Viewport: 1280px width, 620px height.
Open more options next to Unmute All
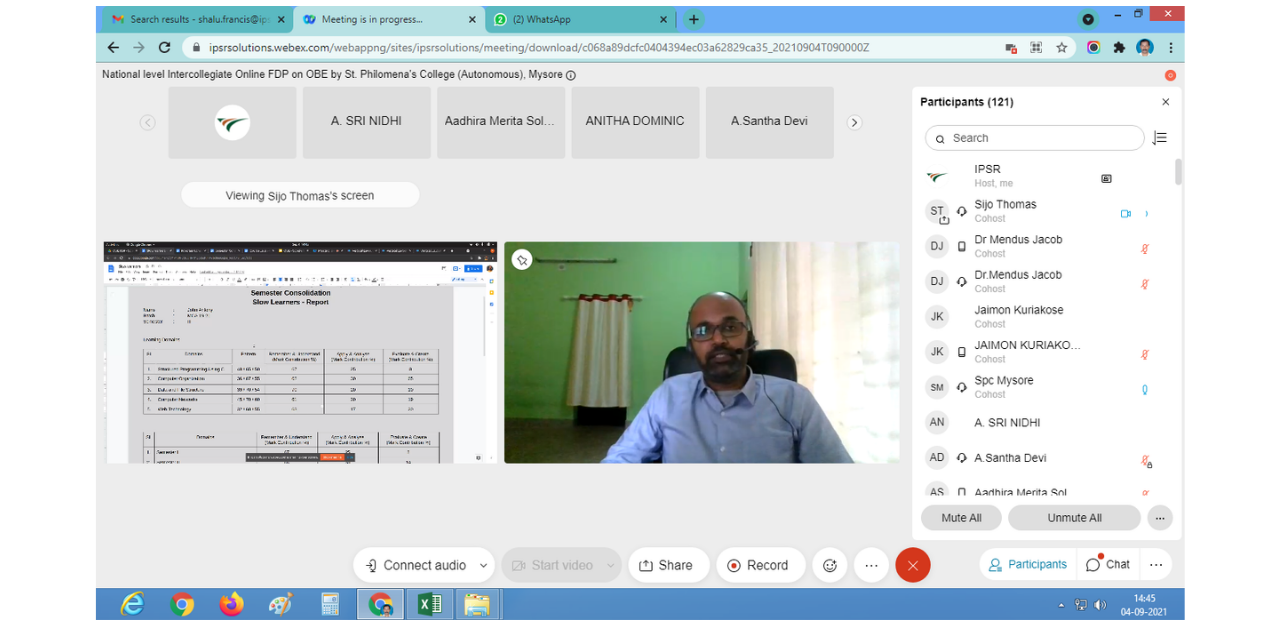pyautogui.click(x=1159, y=518)
